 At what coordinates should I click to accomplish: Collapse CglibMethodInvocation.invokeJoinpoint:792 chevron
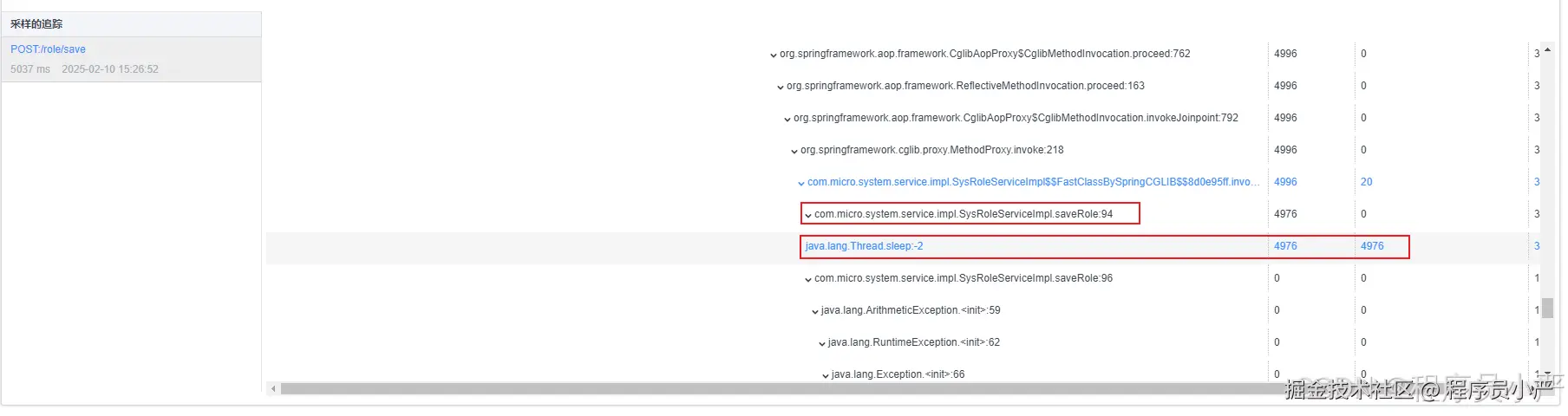point(787,119)
